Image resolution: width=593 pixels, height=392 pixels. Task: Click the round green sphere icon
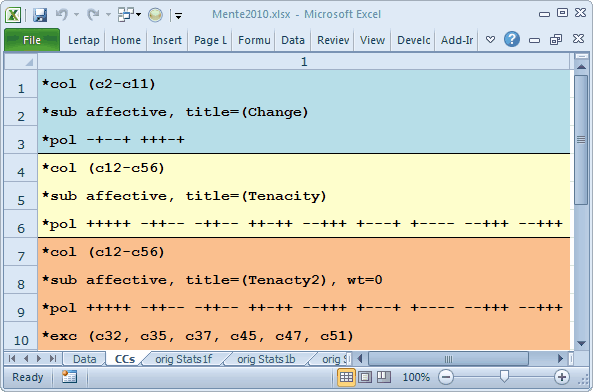click(155, 15)
